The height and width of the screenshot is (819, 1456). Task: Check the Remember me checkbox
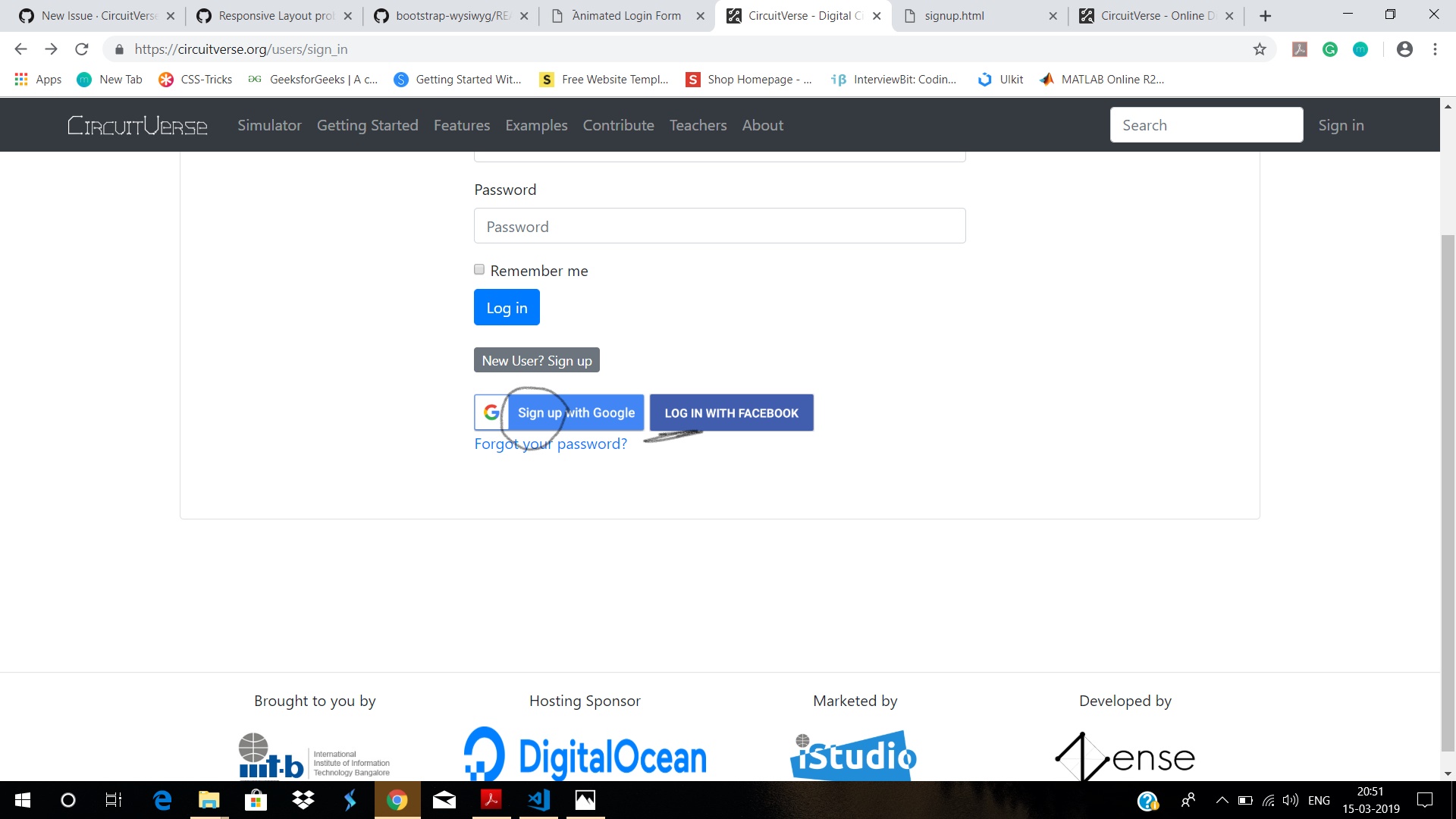click(479, 269)
